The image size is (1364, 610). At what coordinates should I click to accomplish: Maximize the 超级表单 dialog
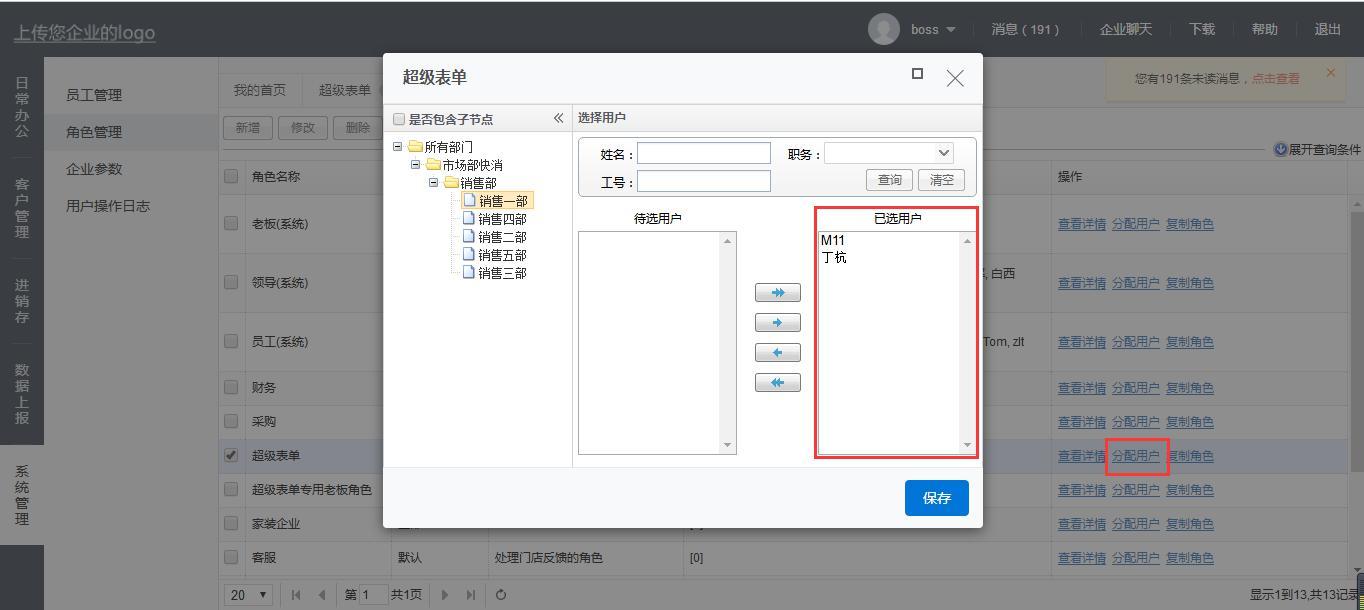click(917, 74)
